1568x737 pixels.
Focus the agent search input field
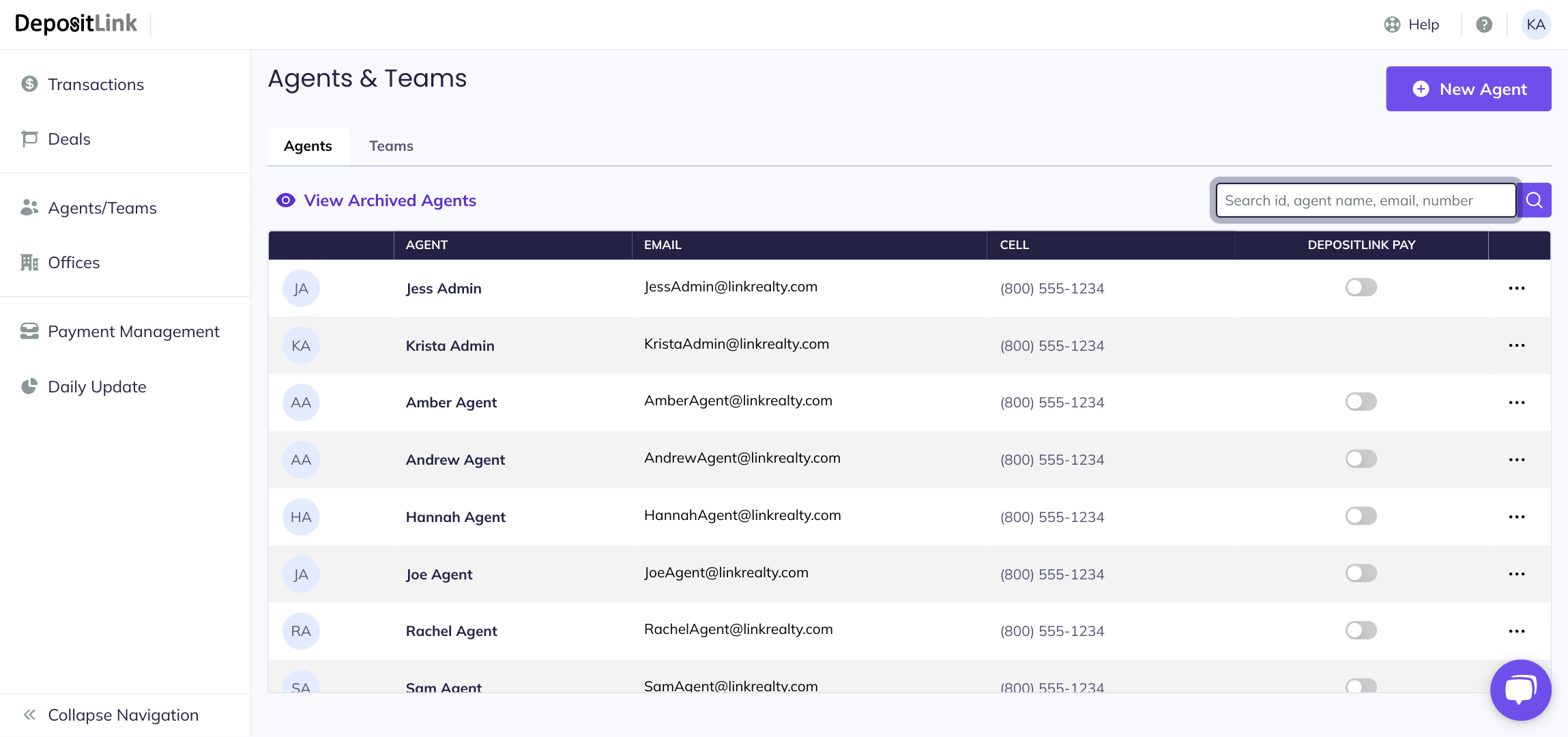coord(1365,200)
